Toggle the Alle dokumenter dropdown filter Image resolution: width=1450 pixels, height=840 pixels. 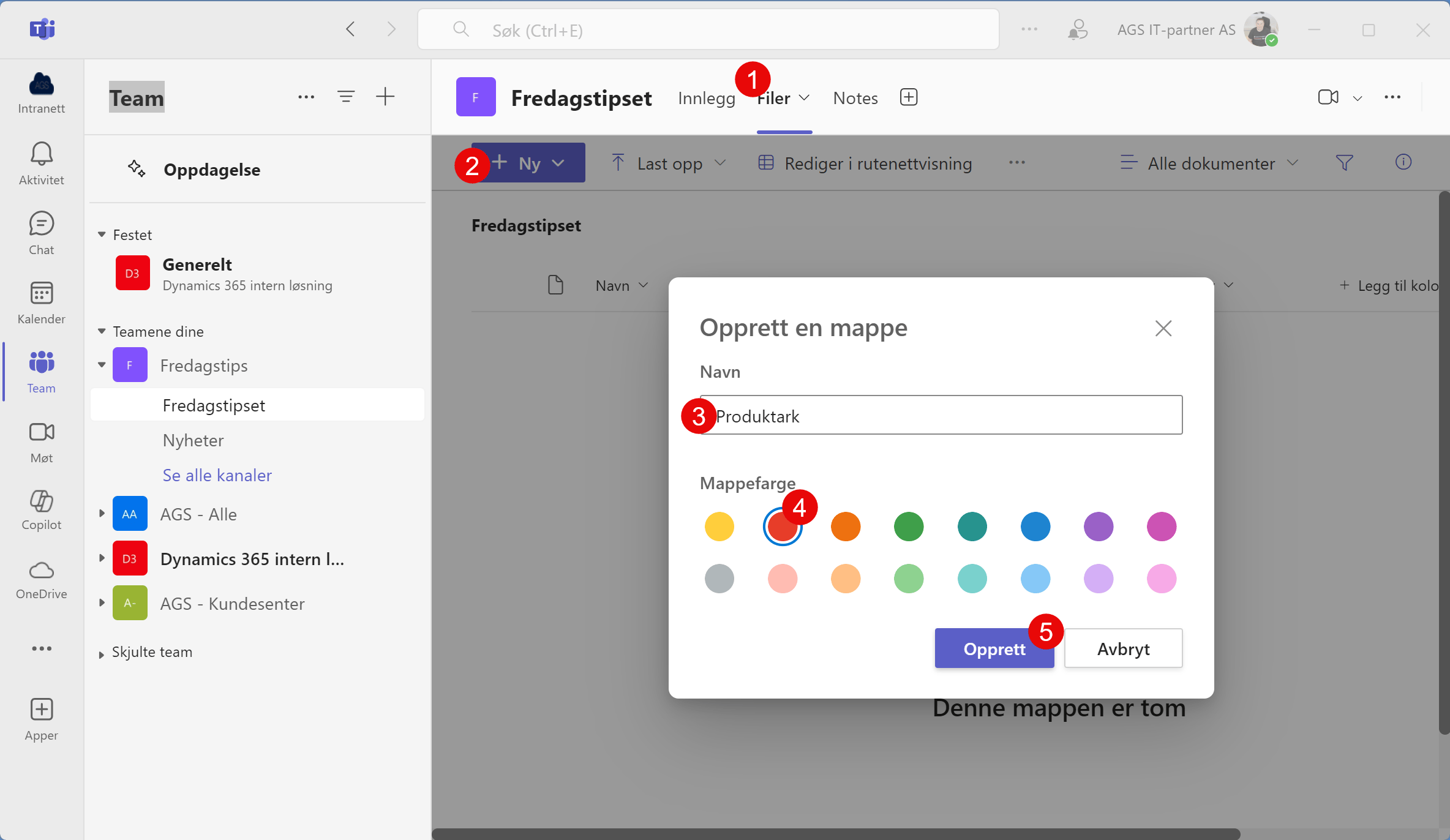1211,163
